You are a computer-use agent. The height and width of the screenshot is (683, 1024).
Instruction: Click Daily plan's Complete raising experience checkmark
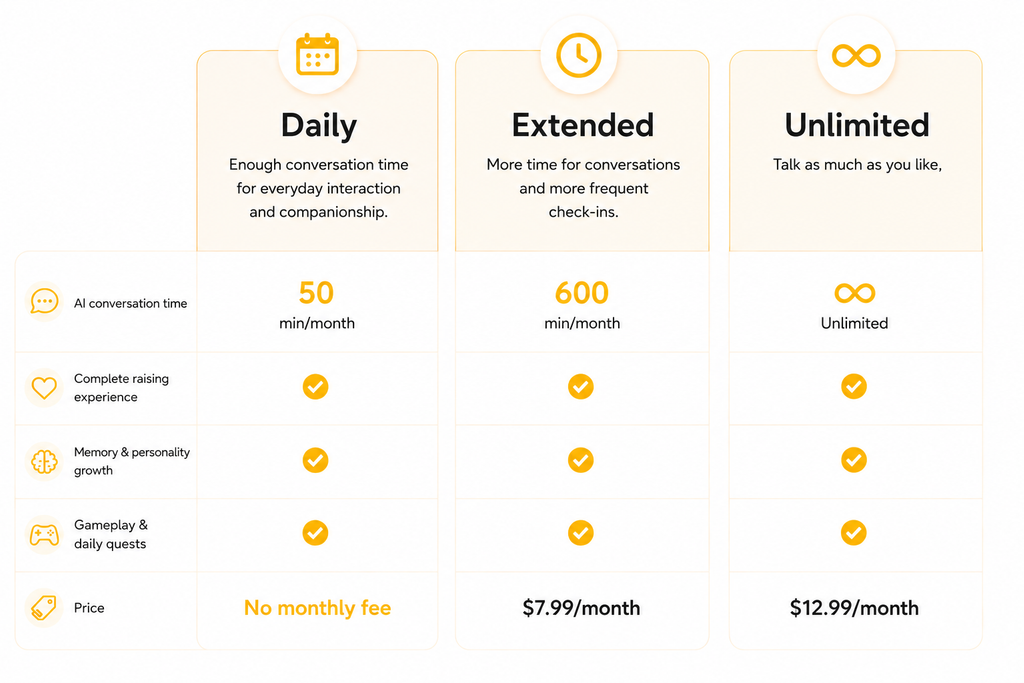point(315,387)
